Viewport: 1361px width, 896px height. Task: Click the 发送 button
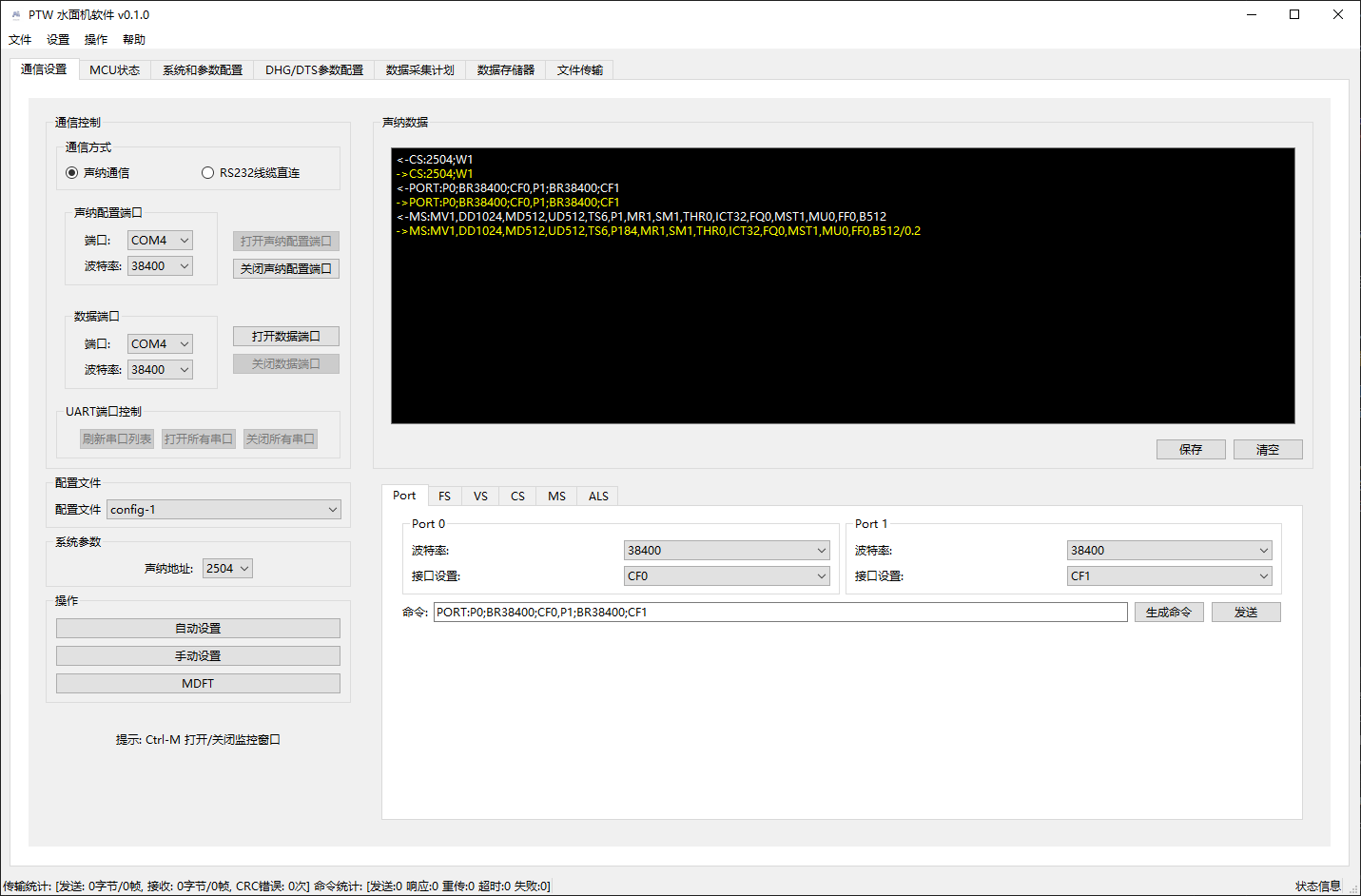click(x=1246, y=613)
